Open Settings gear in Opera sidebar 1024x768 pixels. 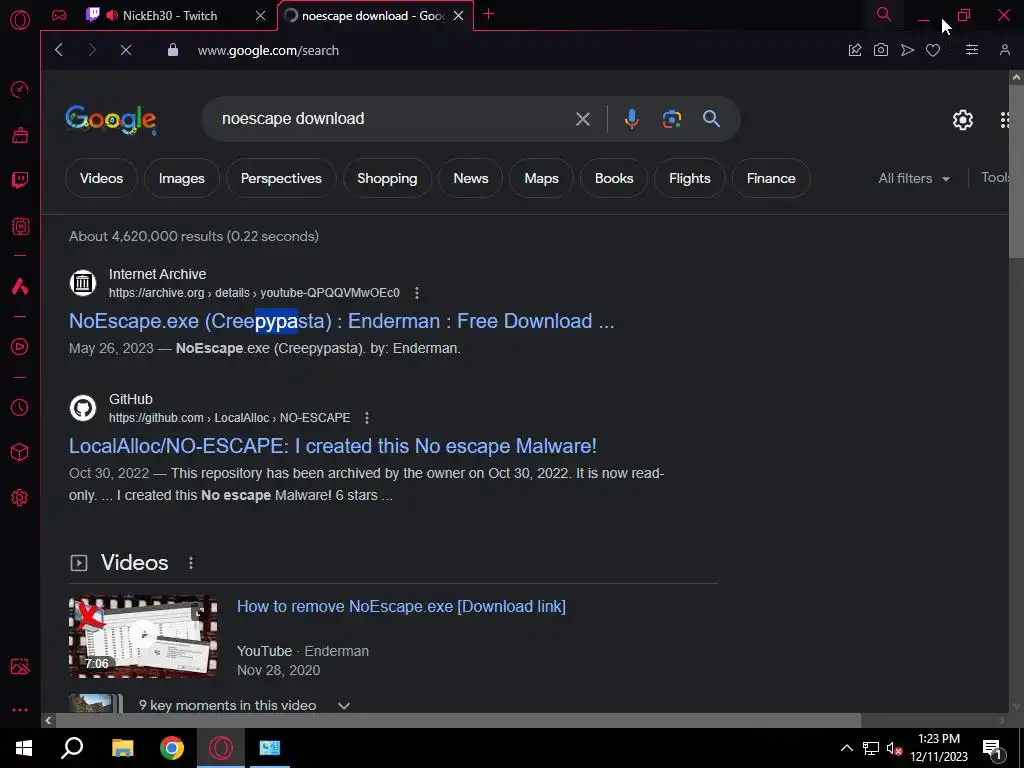click(20, 497)
